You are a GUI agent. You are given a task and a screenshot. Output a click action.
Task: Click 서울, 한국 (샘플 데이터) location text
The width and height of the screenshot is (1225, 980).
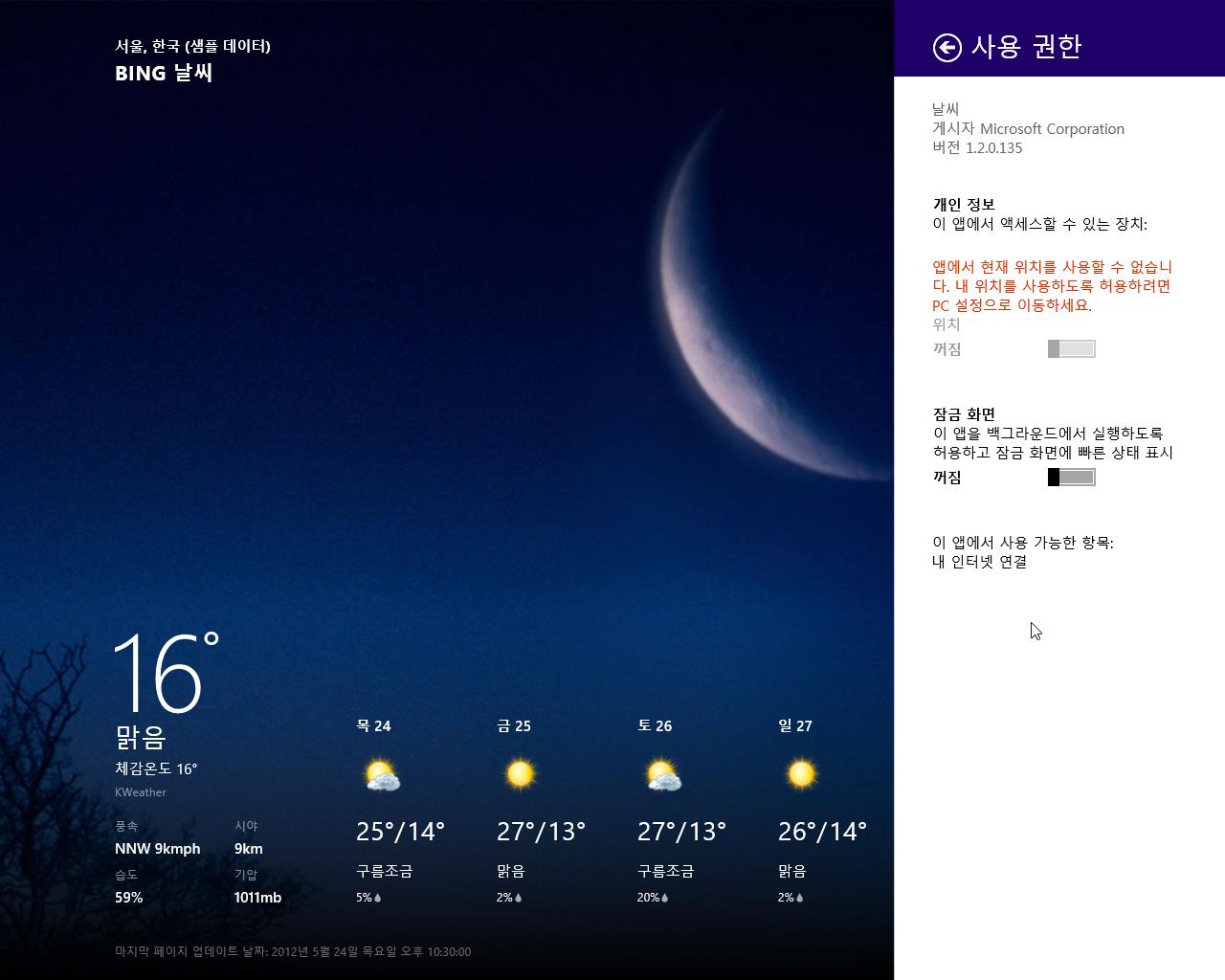coord(192,46)
